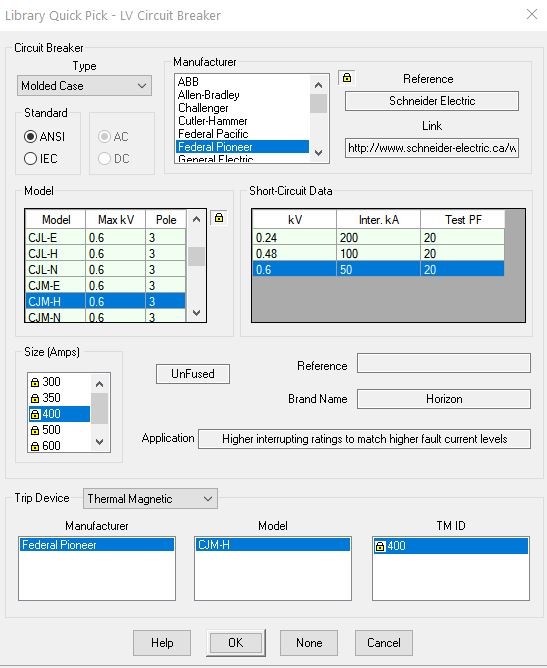Screen dimensions: 547x668
Task: Select Federal Pacific manufacturer
Action: click(x=242, y=134)
